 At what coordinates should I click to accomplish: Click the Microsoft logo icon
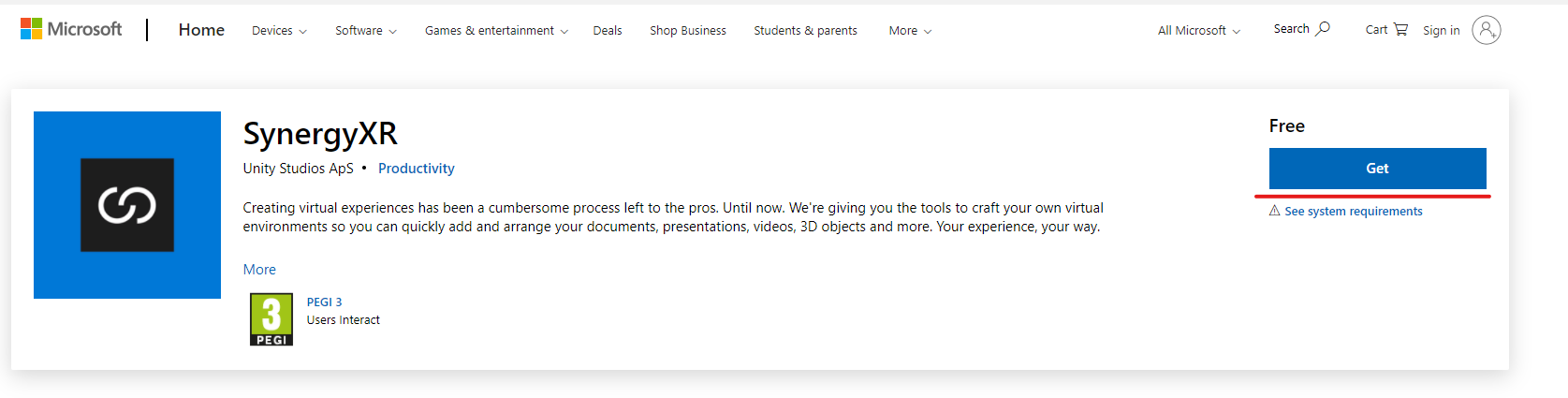point(31,29)
